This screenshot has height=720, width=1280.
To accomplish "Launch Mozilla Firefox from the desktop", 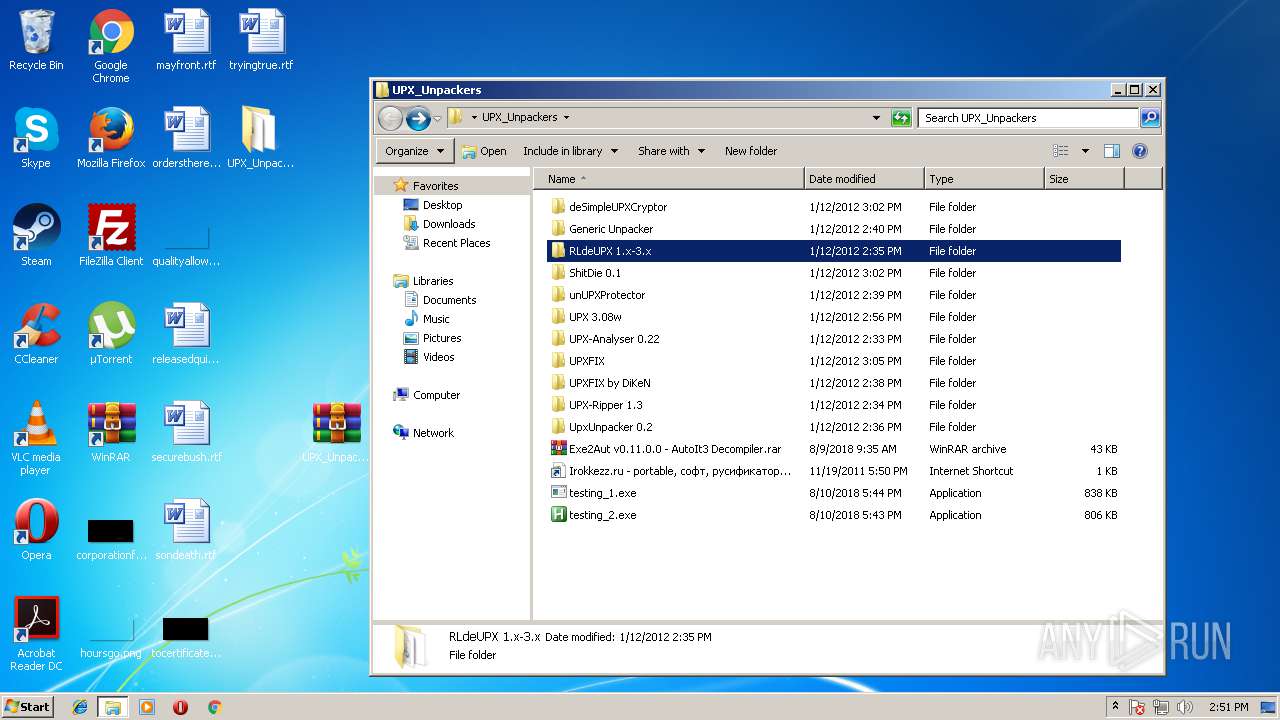I will coord(111,138).
